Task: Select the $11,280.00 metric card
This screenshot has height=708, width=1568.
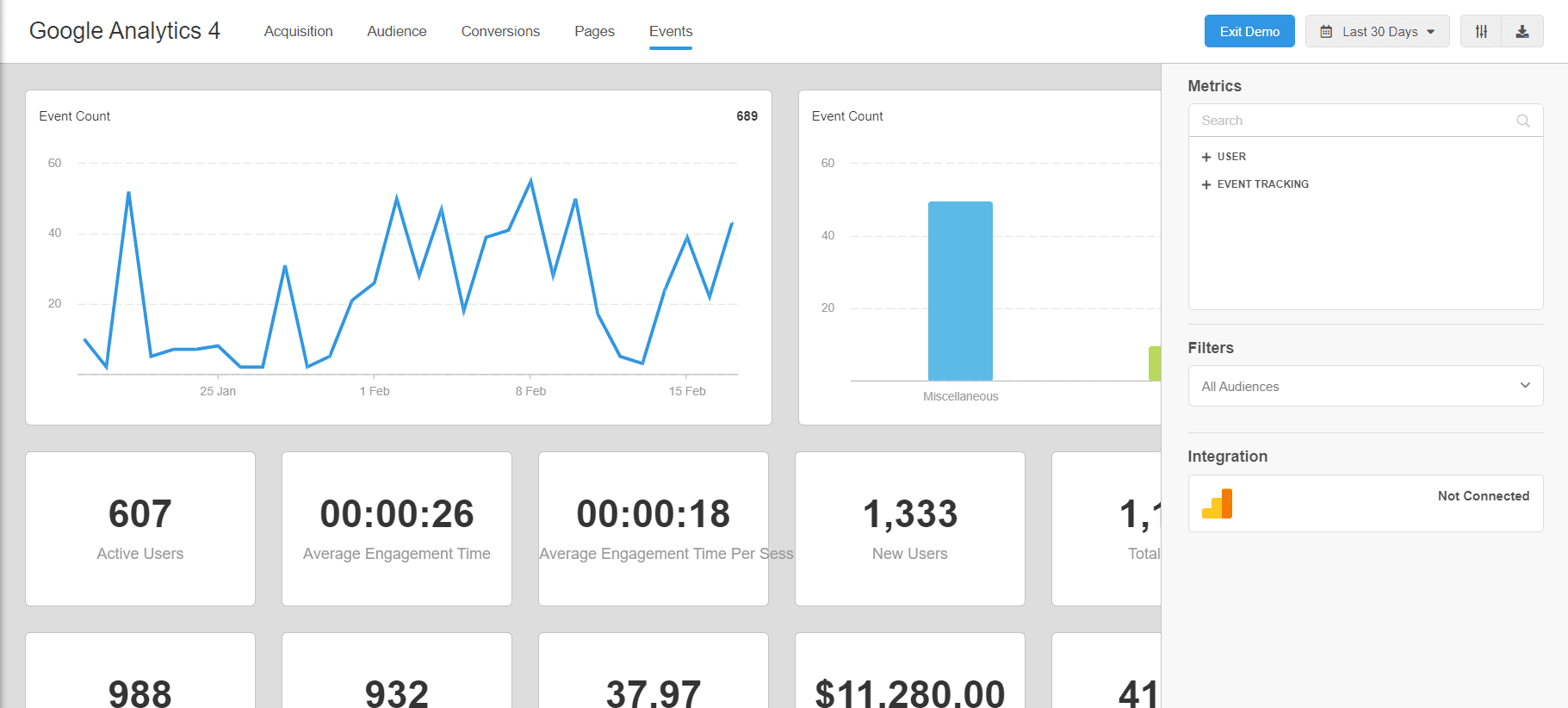Action: click(910, 672)
